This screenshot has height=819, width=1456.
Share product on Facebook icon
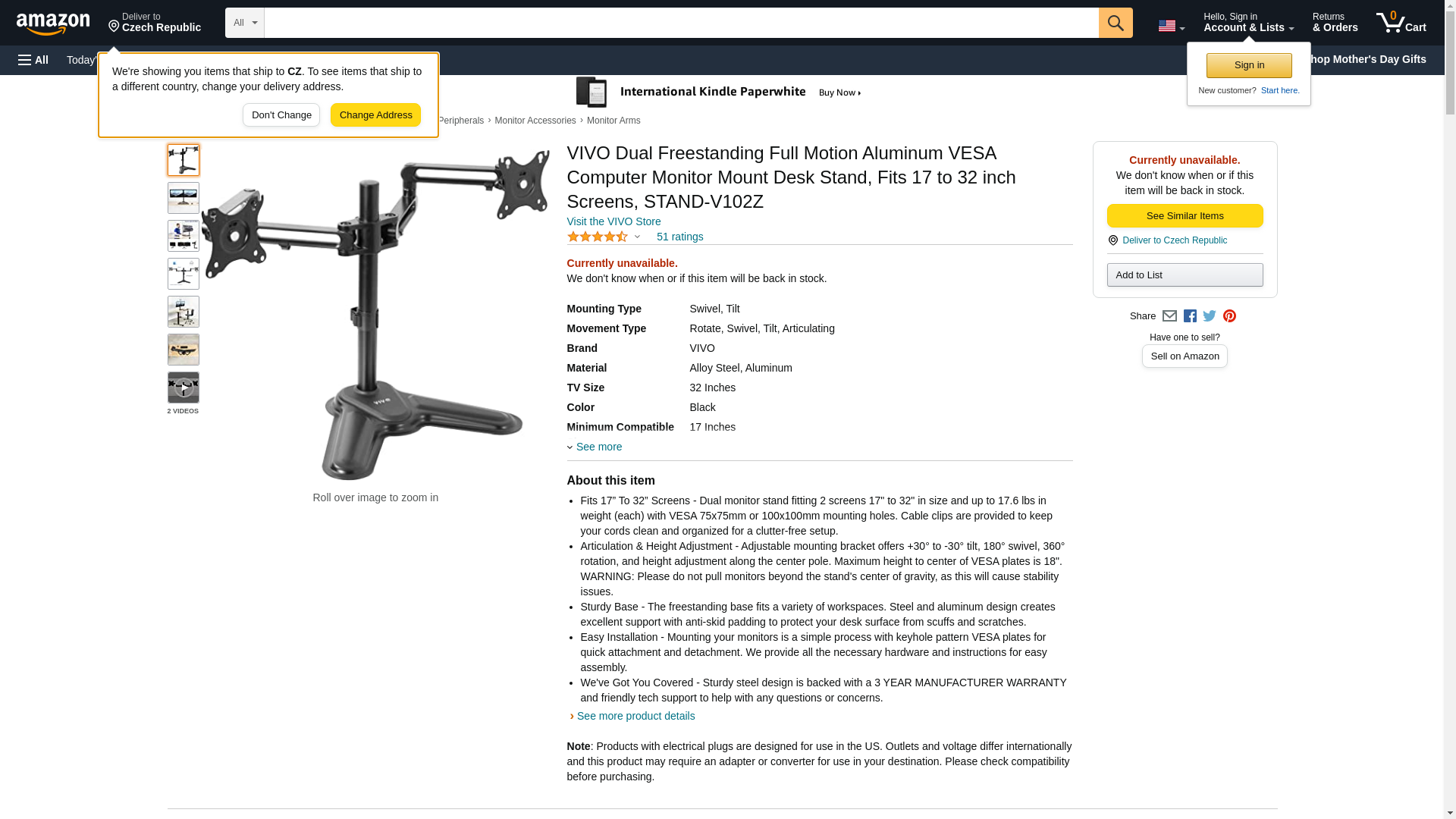click(1190, 316)
